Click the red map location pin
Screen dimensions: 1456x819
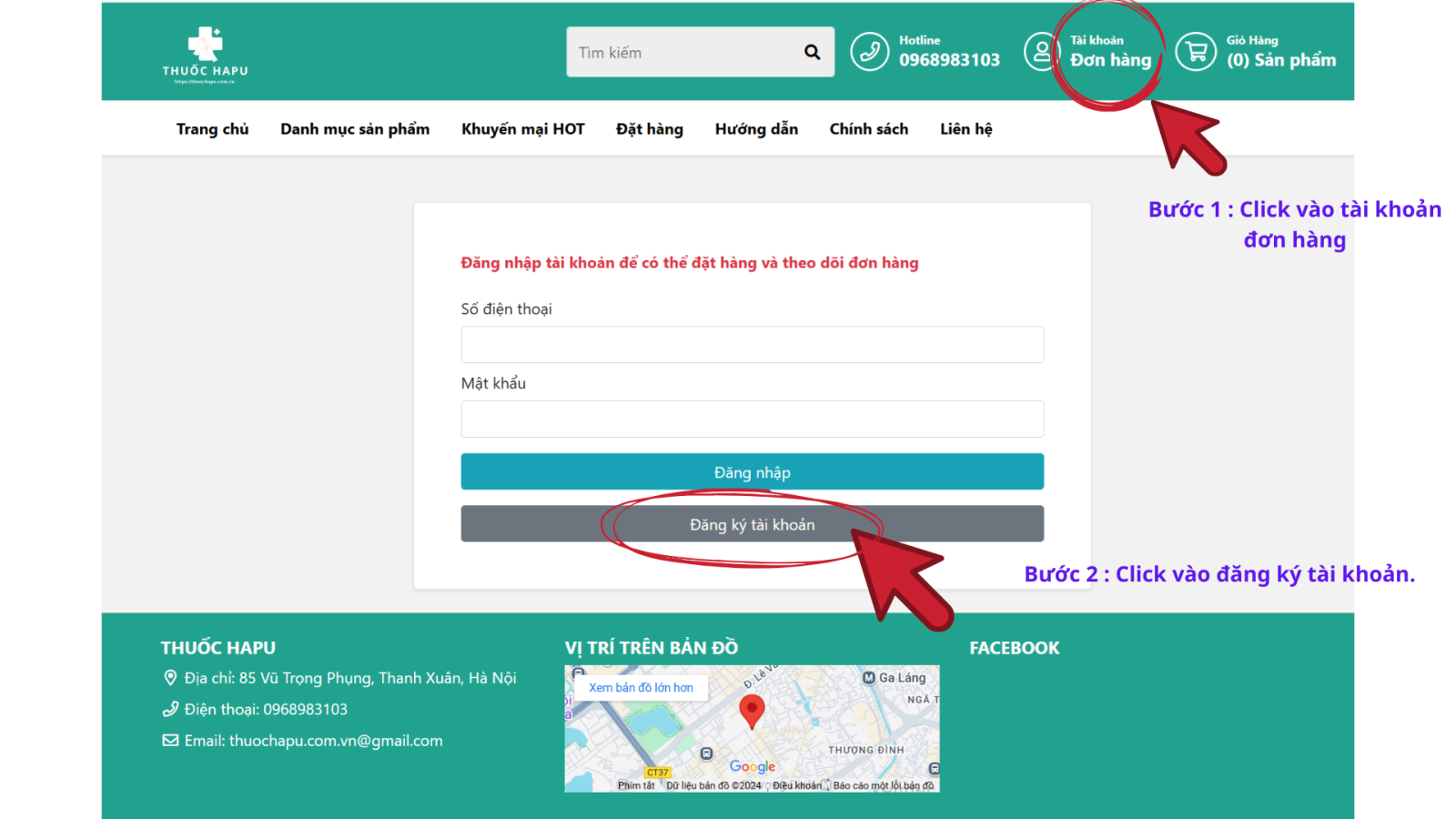pos(752,710)
